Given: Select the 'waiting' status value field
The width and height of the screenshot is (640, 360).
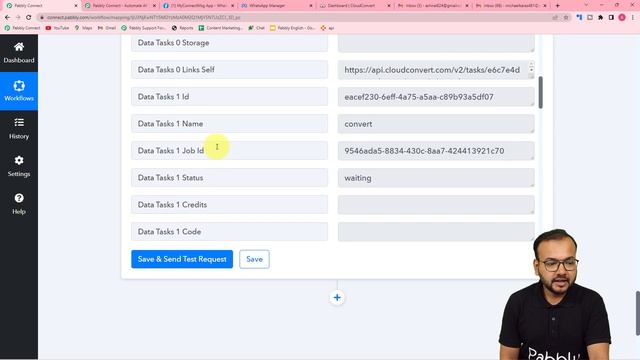Looking at the screenshot, I should click(436, 178).
